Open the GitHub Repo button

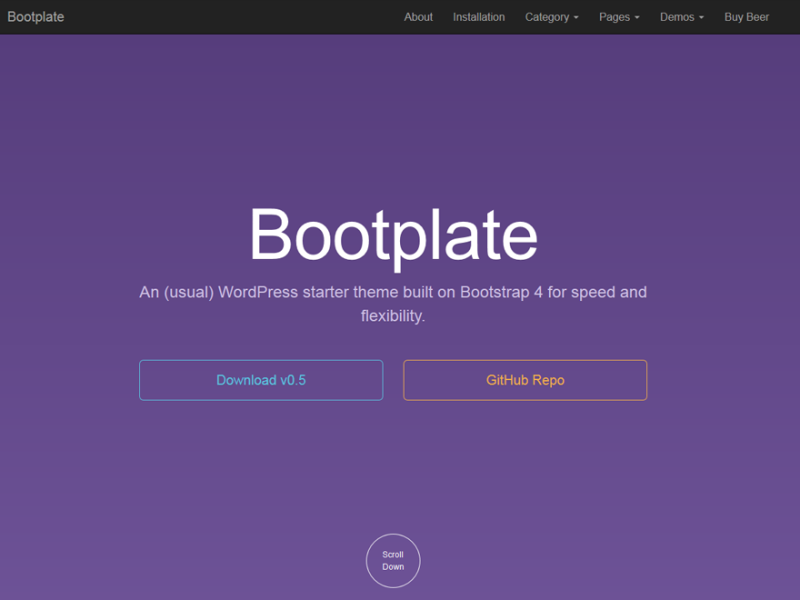tap(525, 380)
